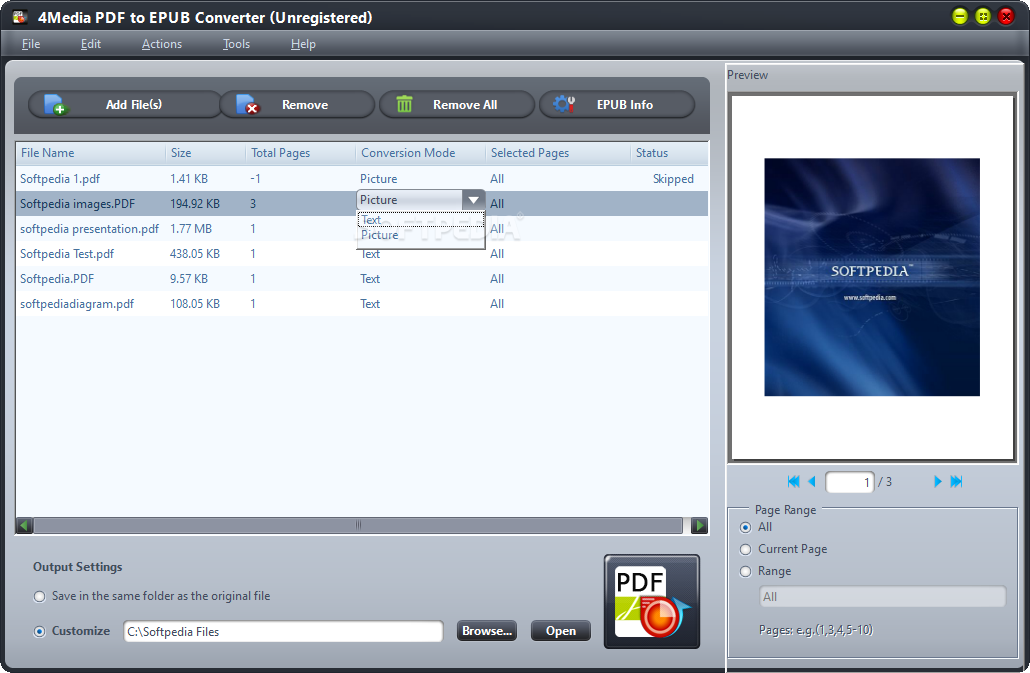Click the output path input field

(283, 631)
